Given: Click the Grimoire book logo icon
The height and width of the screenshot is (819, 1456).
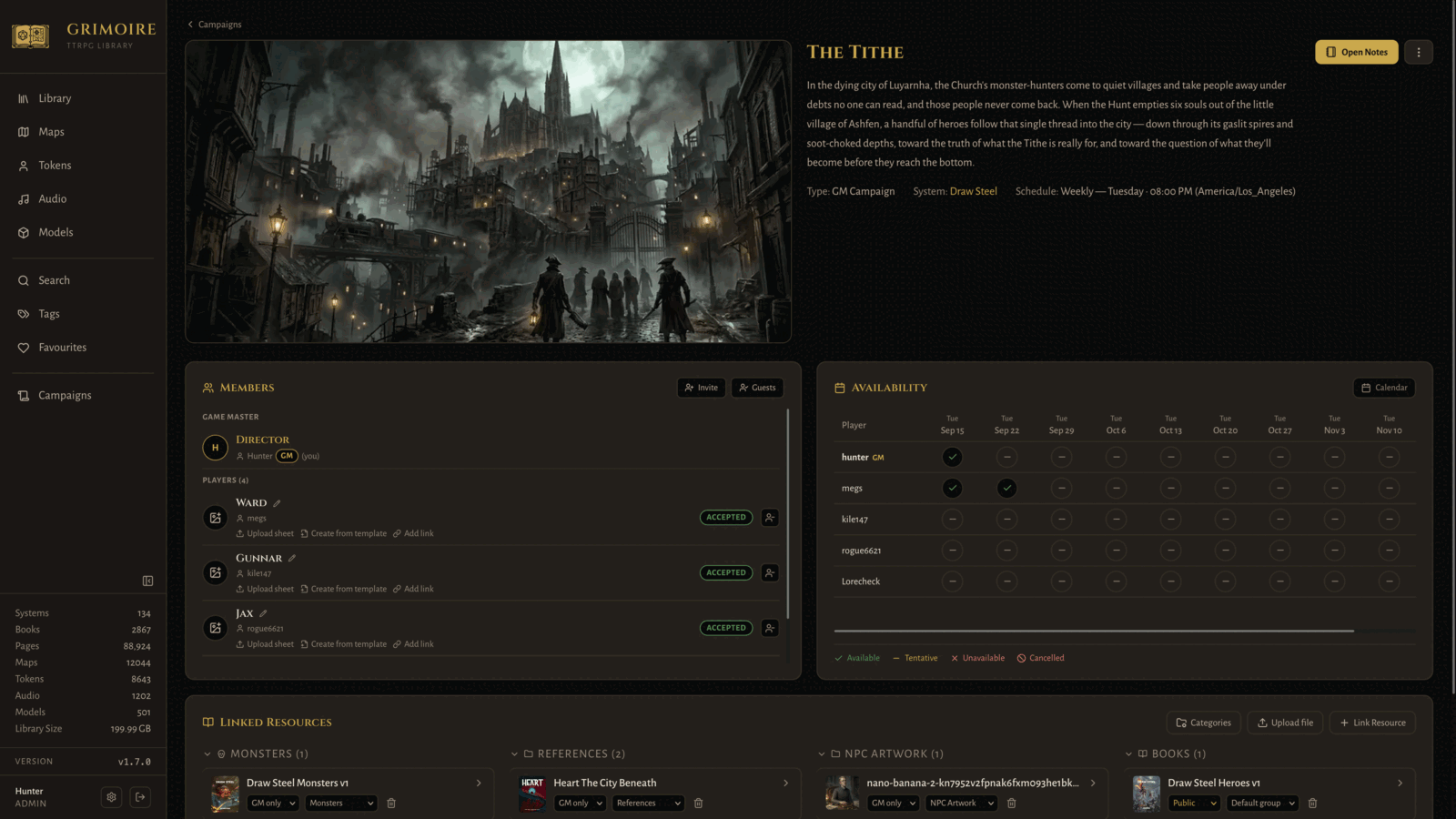Looking at the screenshot, I should coord(30,36).
